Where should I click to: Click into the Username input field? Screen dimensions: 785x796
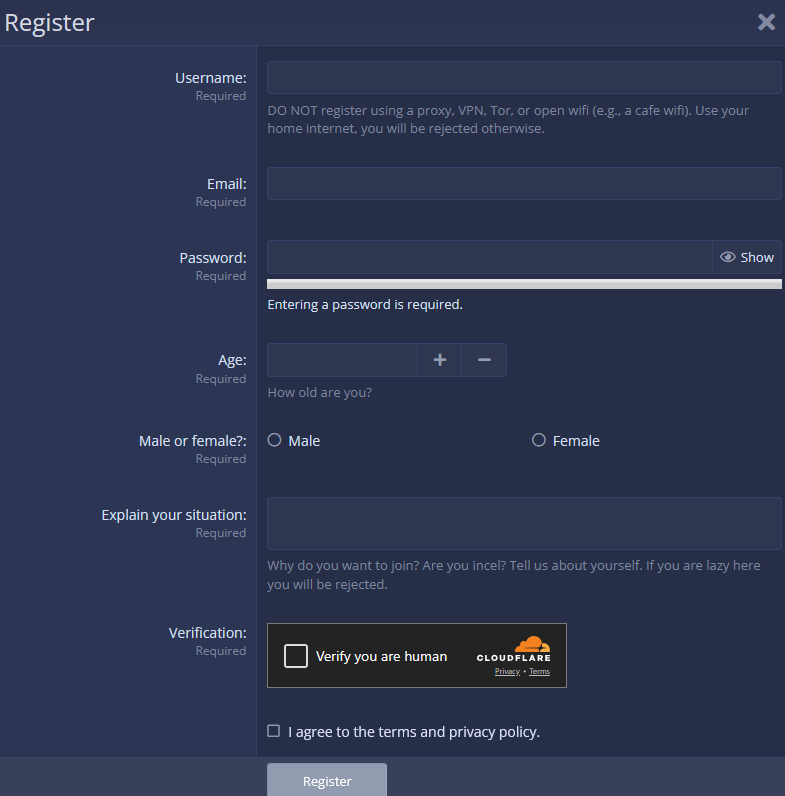tap(523, 78)
